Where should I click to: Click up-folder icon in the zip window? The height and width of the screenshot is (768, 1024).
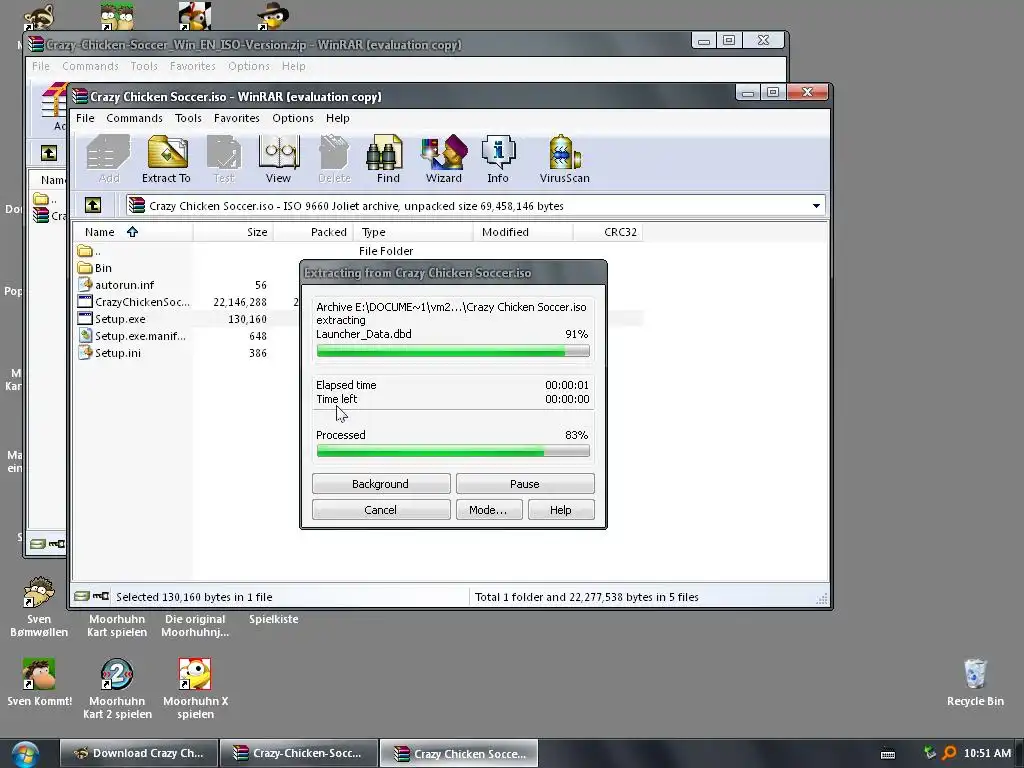(x=49, y=153)
